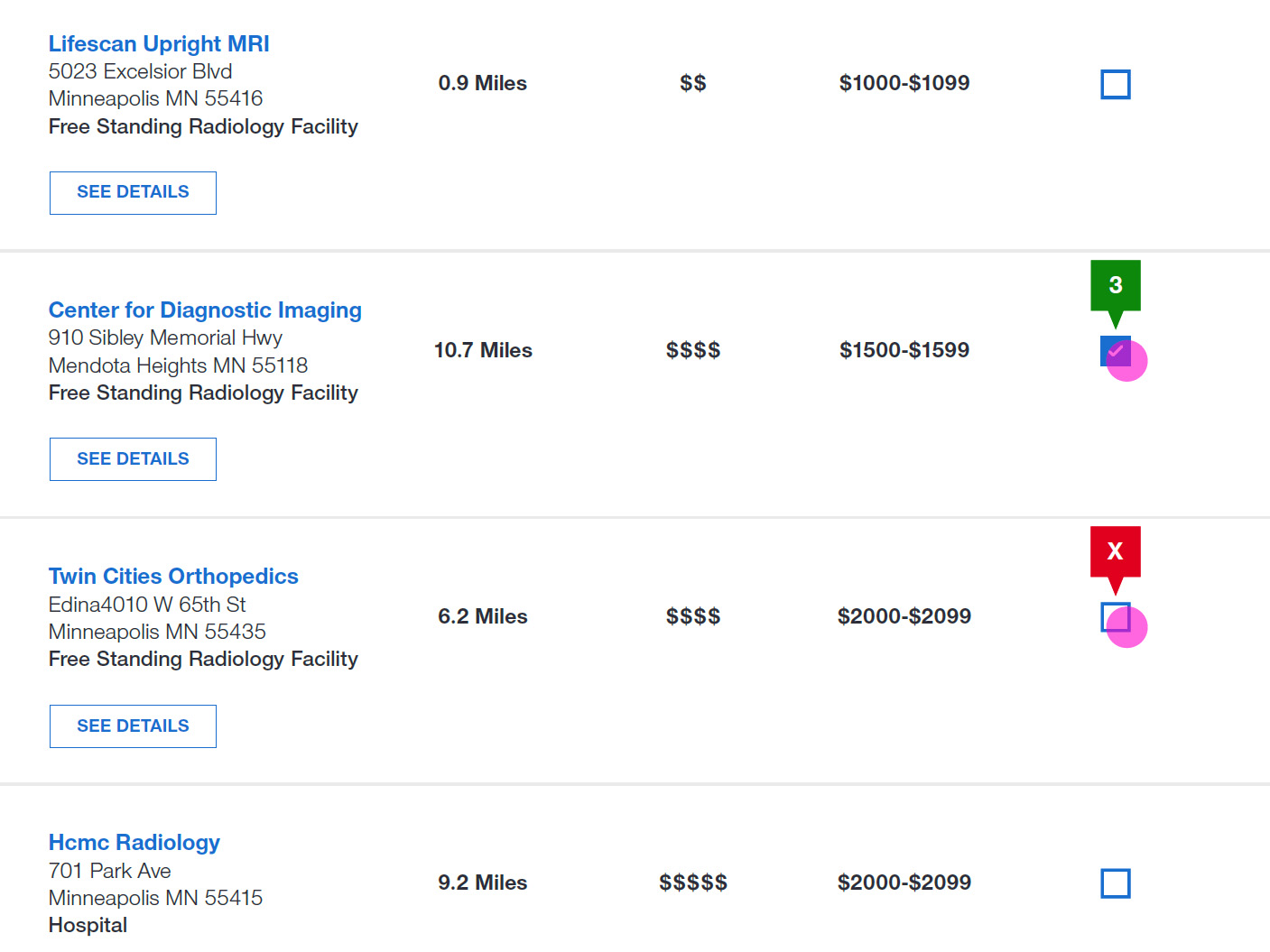Screen dimensions: 1270x952
Task: Click the $1500-$1599 price range
Action: tap(904, 350)
